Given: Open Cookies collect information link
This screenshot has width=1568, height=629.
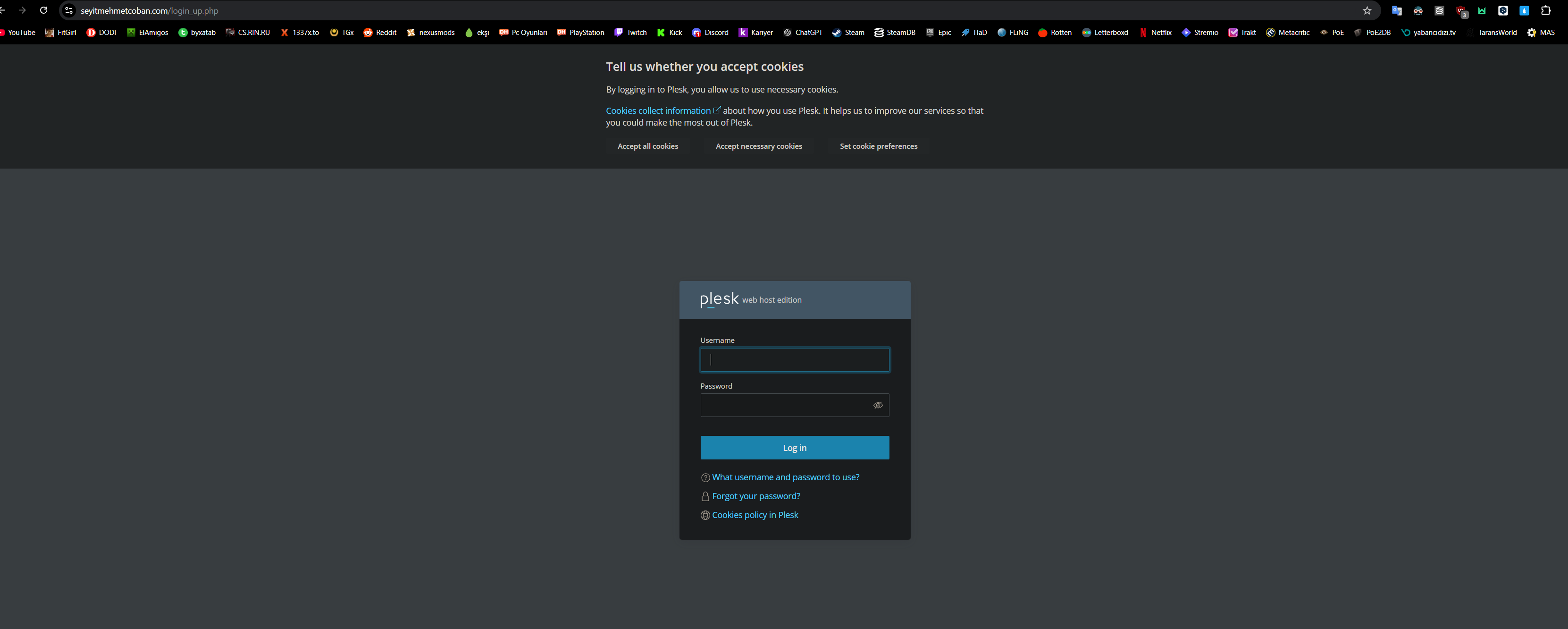Looking at the screenshot, I should [x=658, y=111].
